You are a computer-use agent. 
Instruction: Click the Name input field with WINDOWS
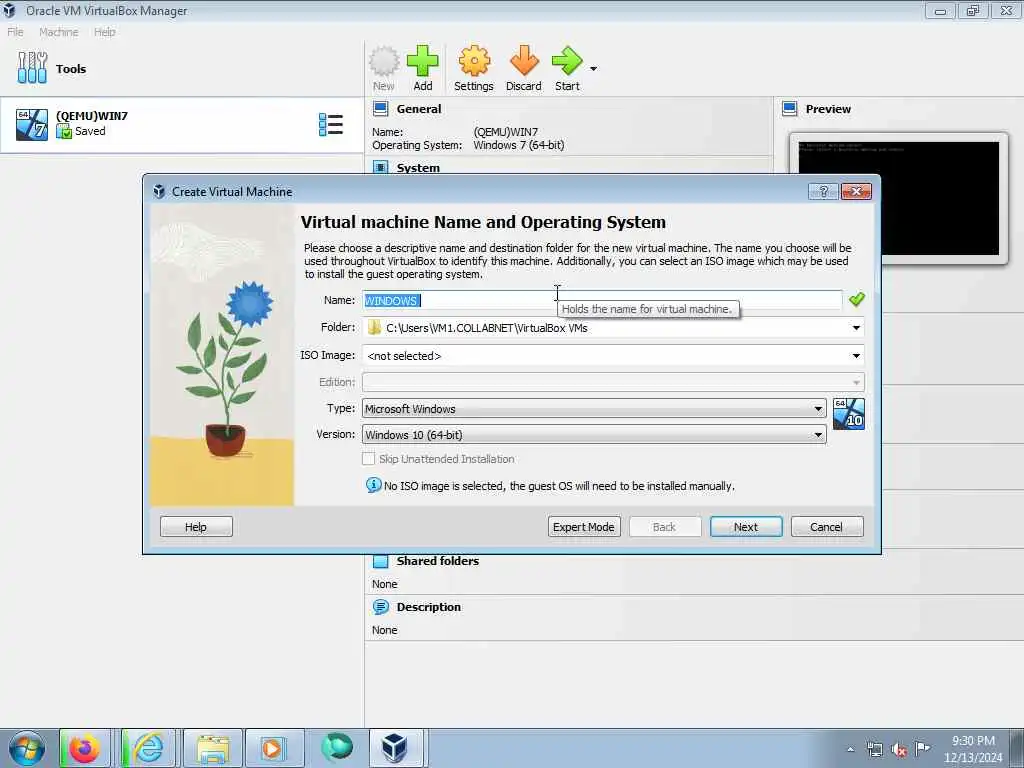pyautogui.click(x=602, y=300)
